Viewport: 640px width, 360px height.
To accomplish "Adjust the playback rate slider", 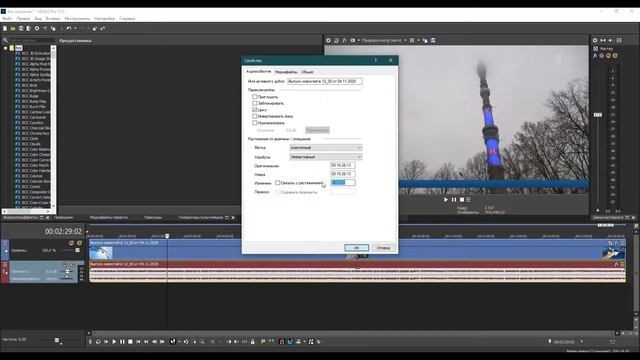I will [x=57, y=340].
